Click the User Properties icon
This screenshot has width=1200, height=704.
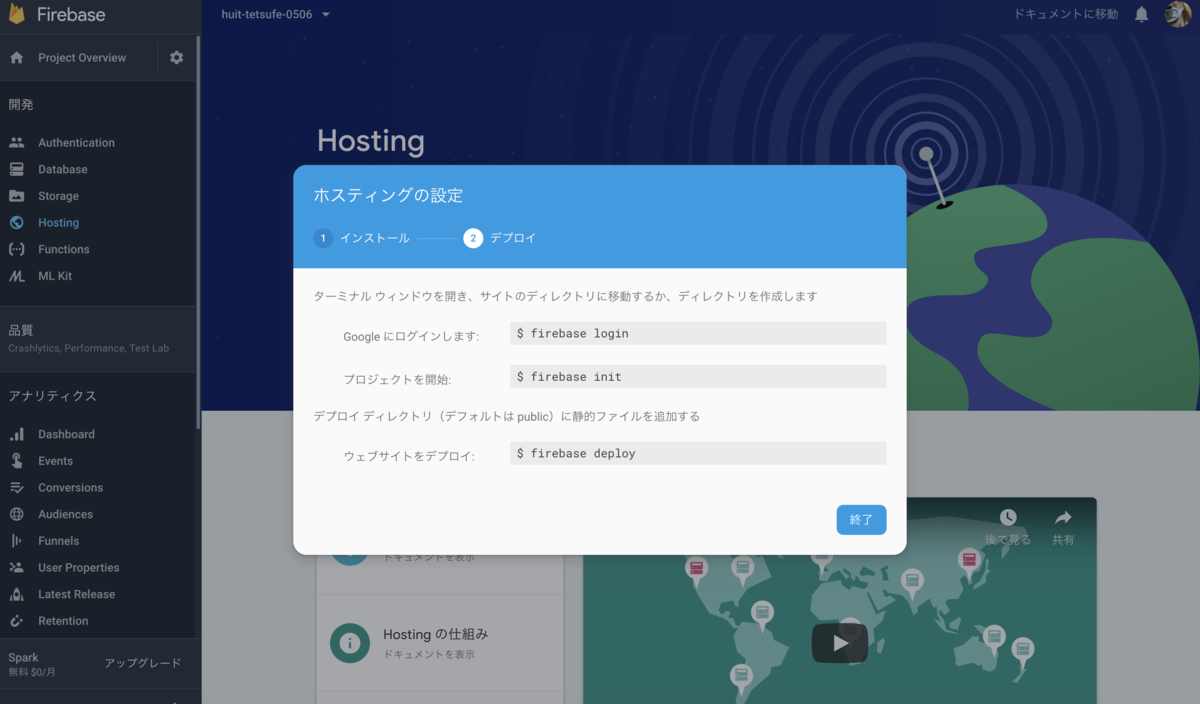coord(16,568)
